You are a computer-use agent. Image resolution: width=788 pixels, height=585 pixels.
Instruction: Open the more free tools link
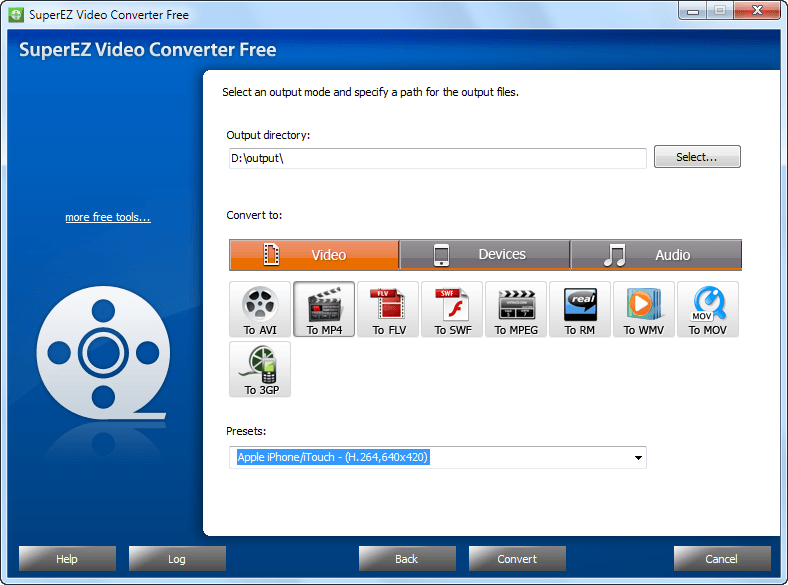tap(108, 217)
